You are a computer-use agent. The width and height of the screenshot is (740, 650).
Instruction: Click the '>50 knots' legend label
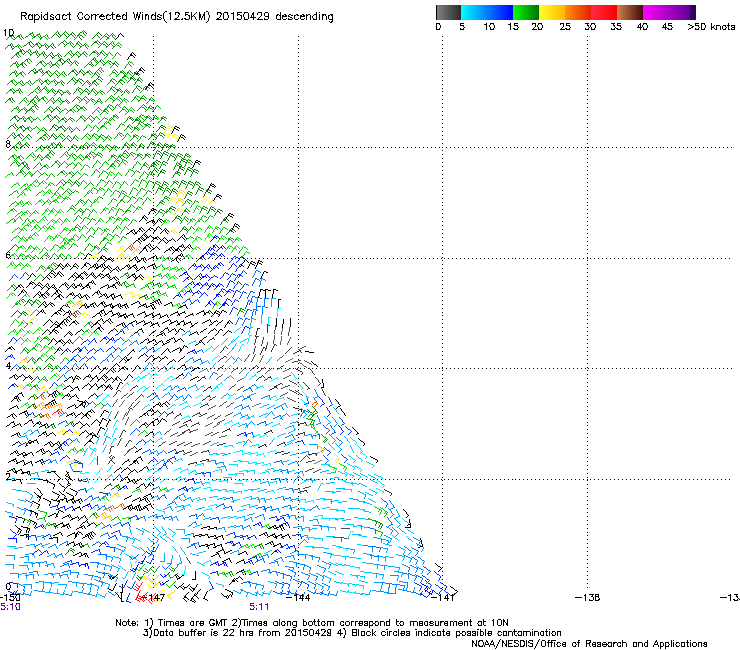click(711, 27)
